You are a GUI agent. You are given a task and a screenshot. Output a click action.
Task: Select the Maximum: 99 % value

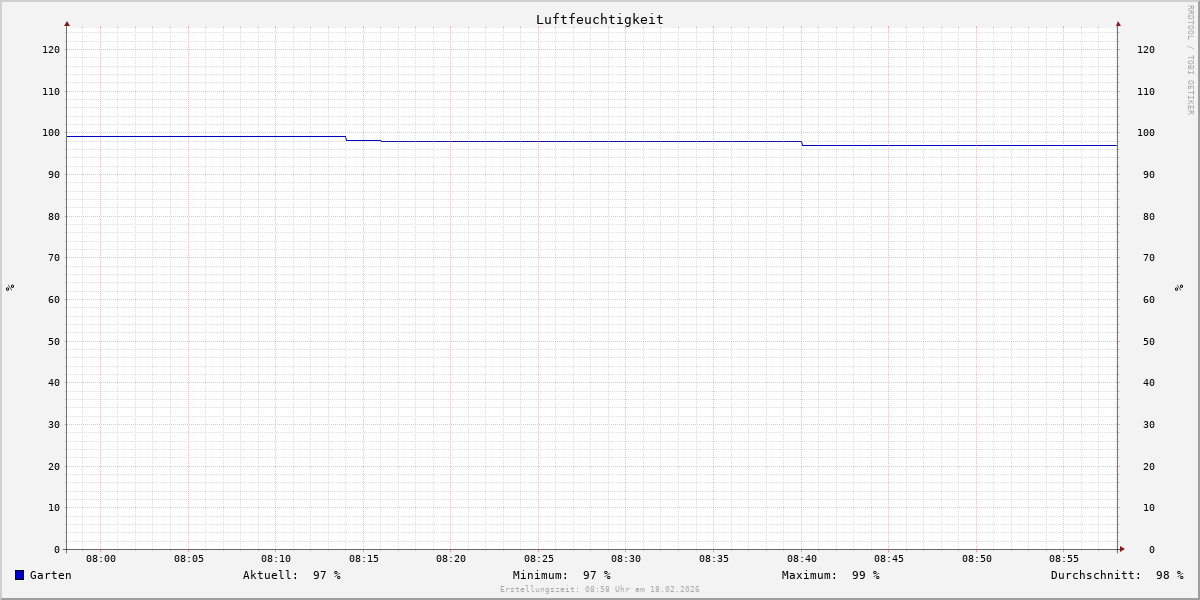pyautogui.click(x=831, y=575)
